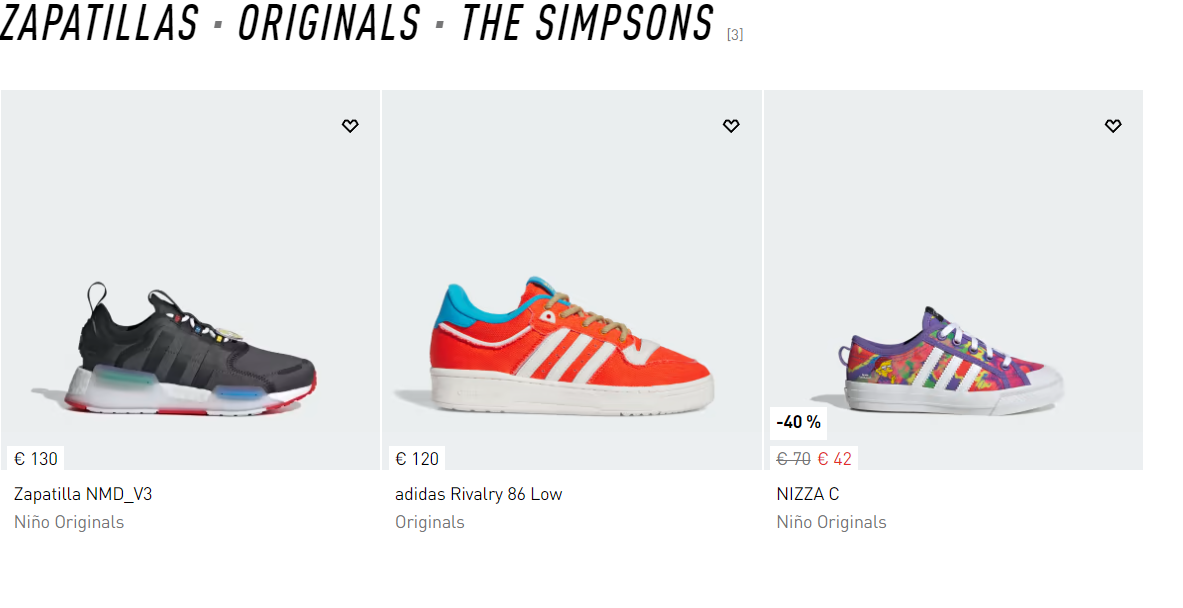Open orange Rivalry 86 Low sneaker image
Viewport: 1183px width, 608px height.
pos(572,345)
